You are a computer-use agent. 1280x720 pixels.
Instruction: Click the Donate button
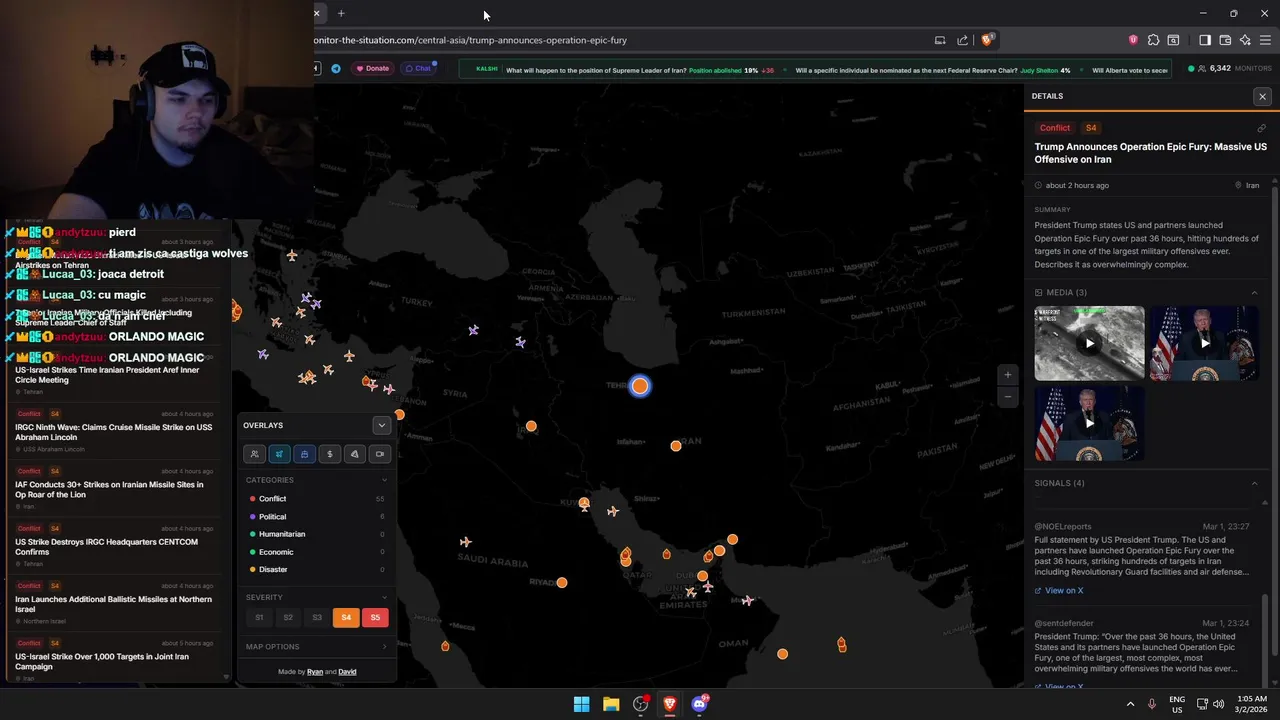tap(372, 68)
